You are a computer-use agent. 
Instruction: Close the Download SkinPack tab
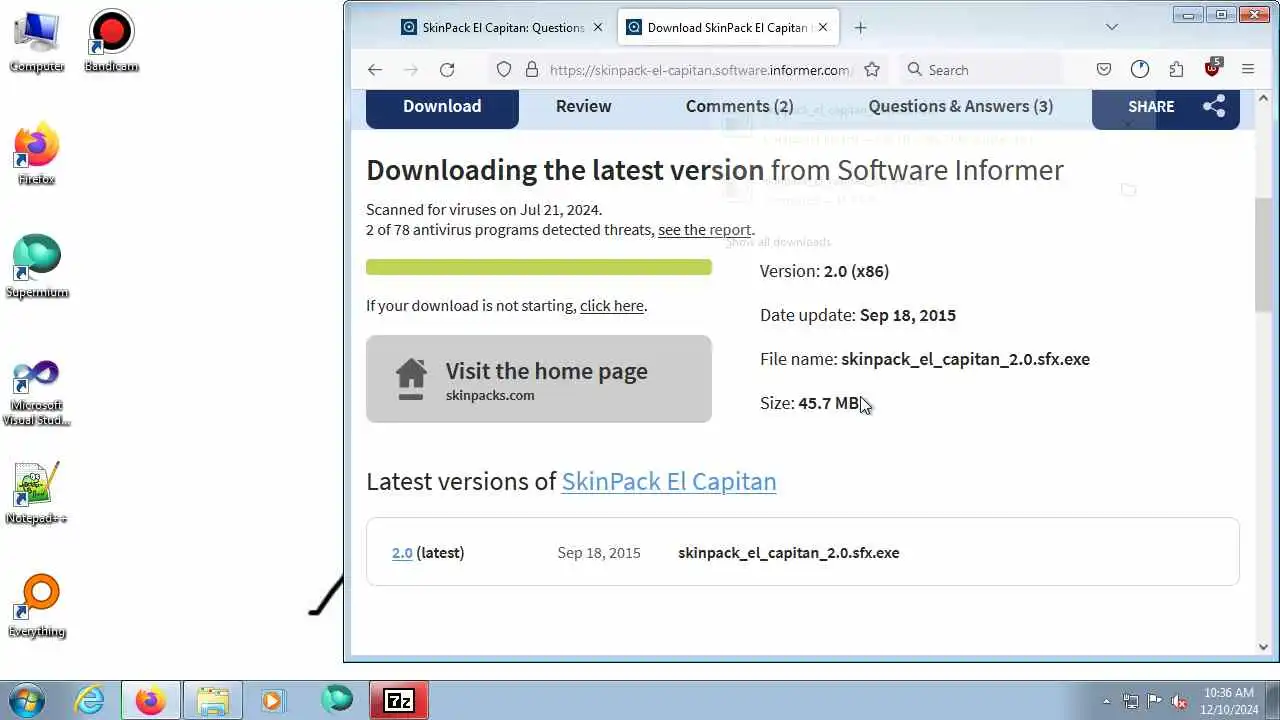tap(823, 27)
